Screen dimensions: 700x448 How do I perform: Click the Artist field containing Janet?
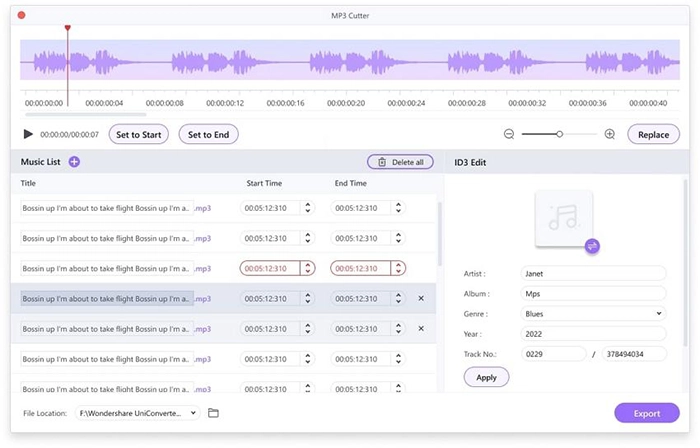[593, 274]
